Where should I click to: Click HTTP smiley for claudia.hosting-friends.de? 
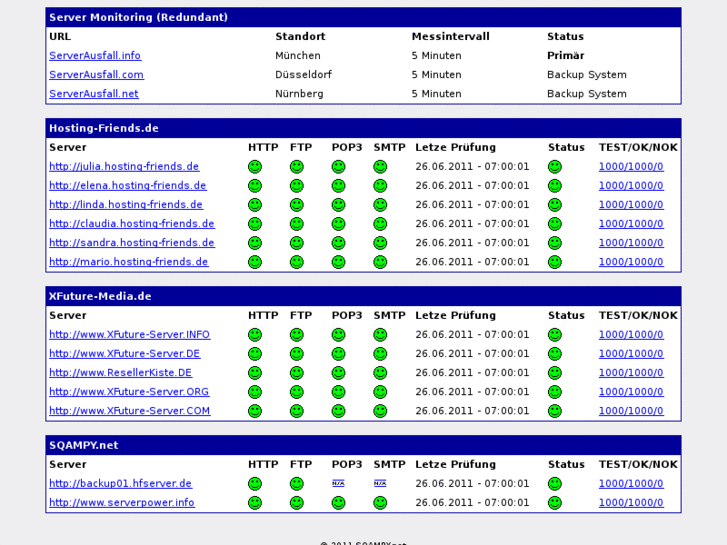click(x=255, y=224)
